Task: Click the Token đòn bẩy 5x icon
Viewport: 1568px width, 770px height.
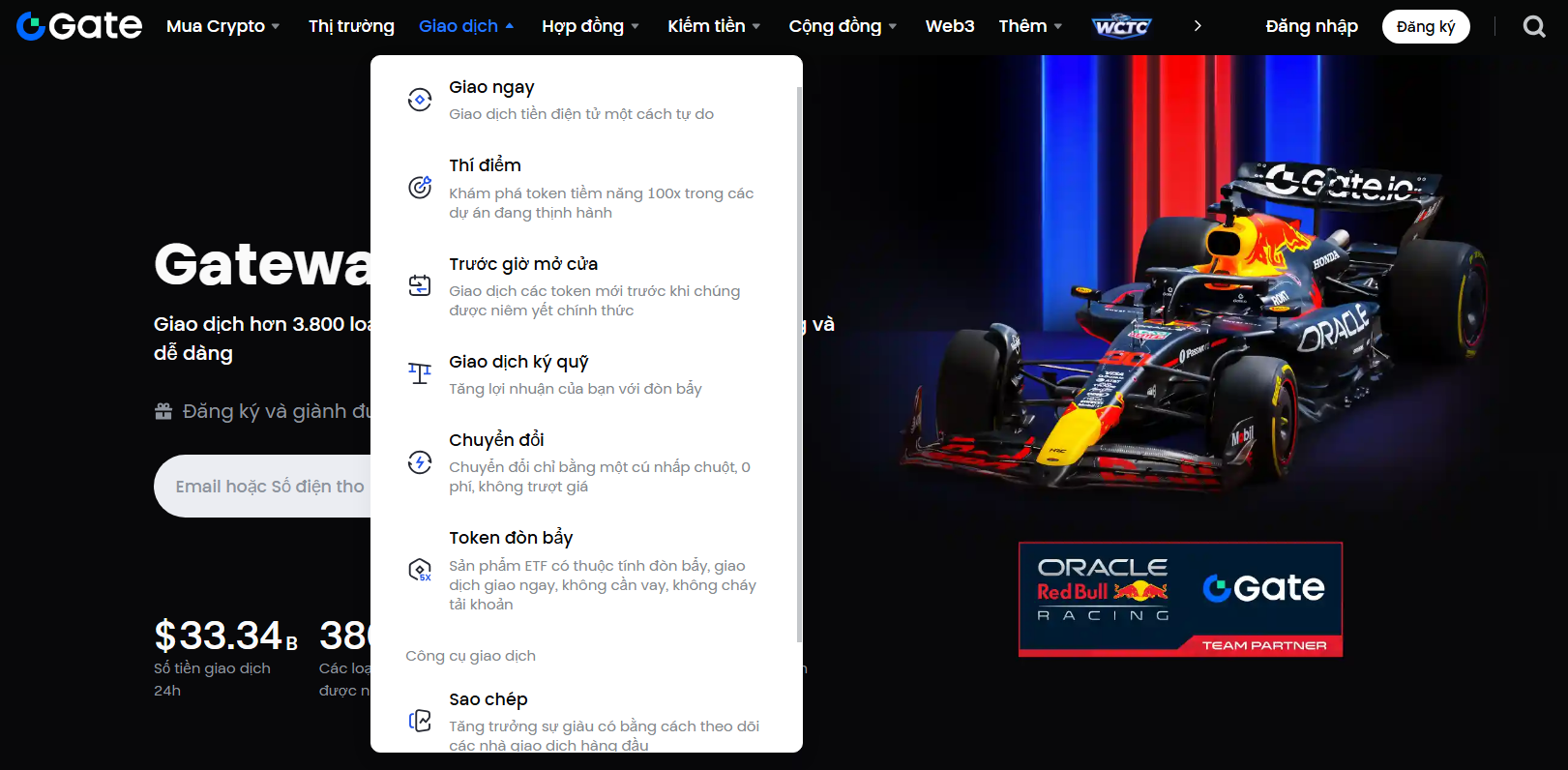Action: pos(420,570)
